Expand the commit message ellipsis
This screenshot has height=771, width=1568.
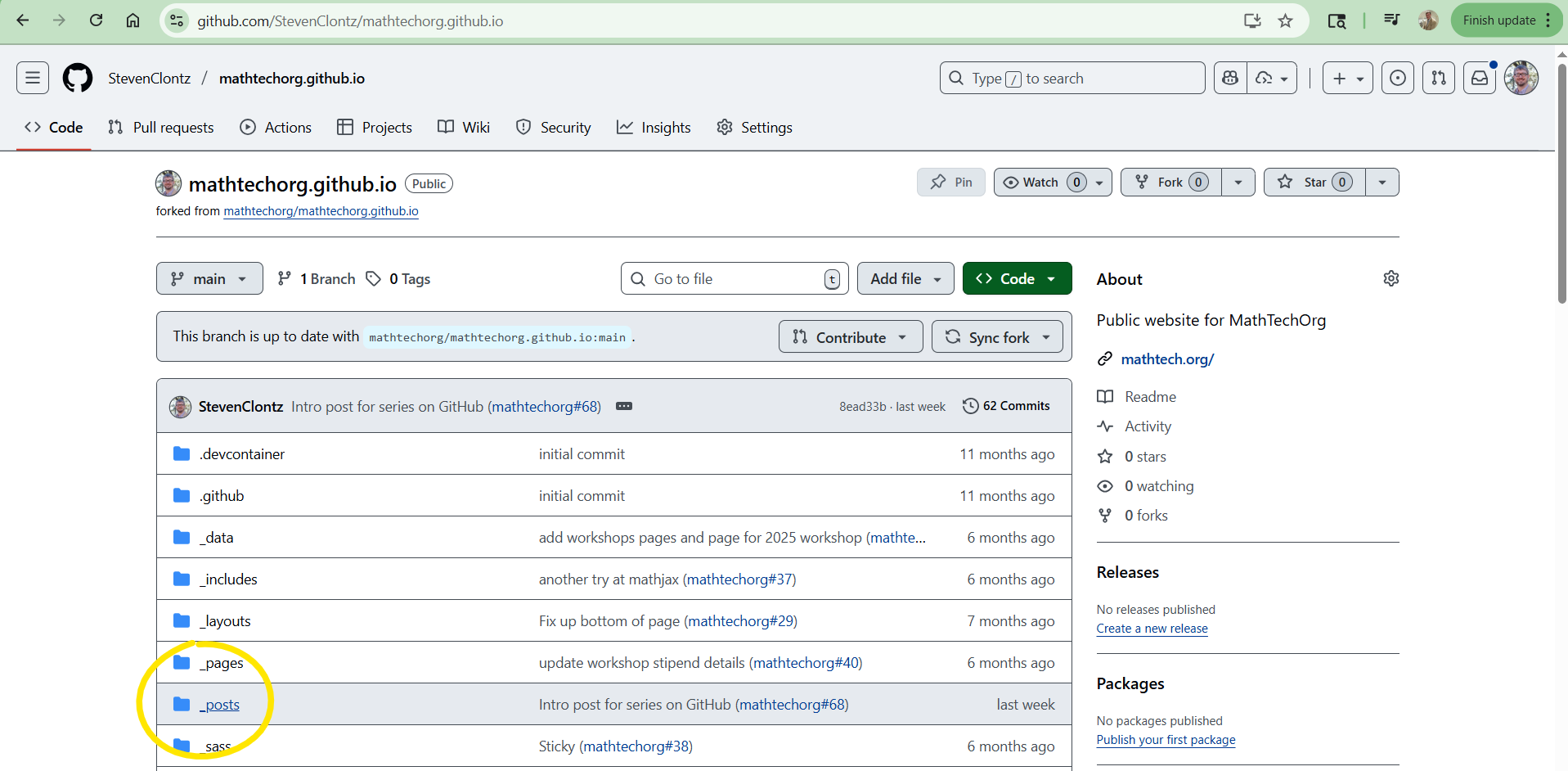click(624, 407)
